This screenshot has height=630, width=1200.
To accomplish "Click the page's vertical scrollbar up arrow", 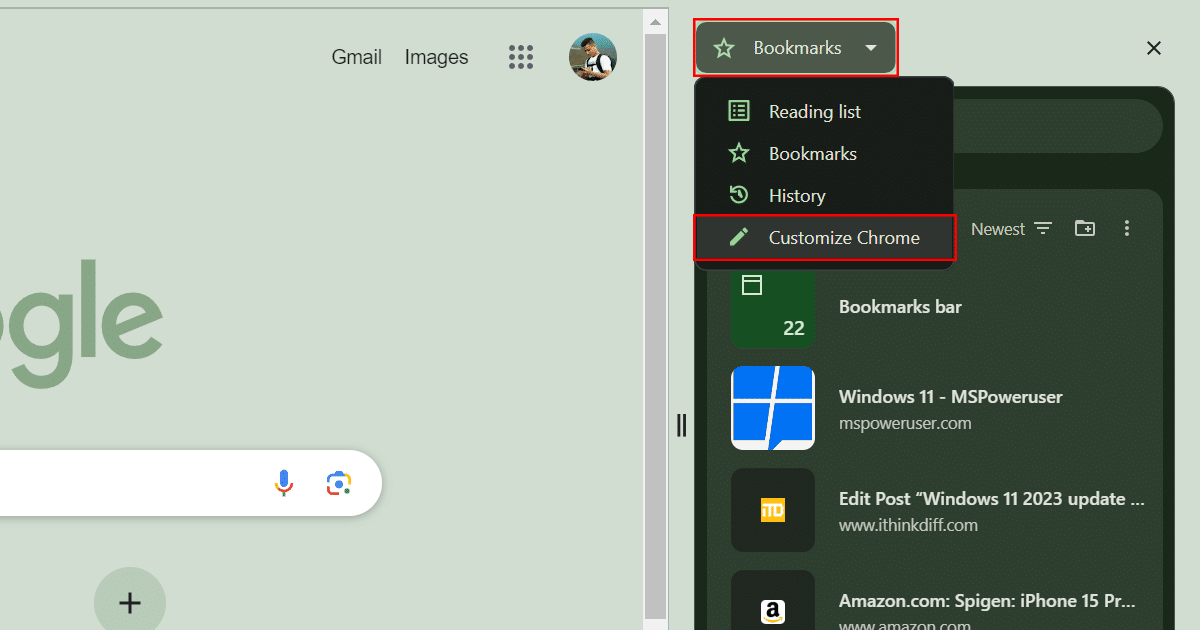I will click(x=655, y=21).
